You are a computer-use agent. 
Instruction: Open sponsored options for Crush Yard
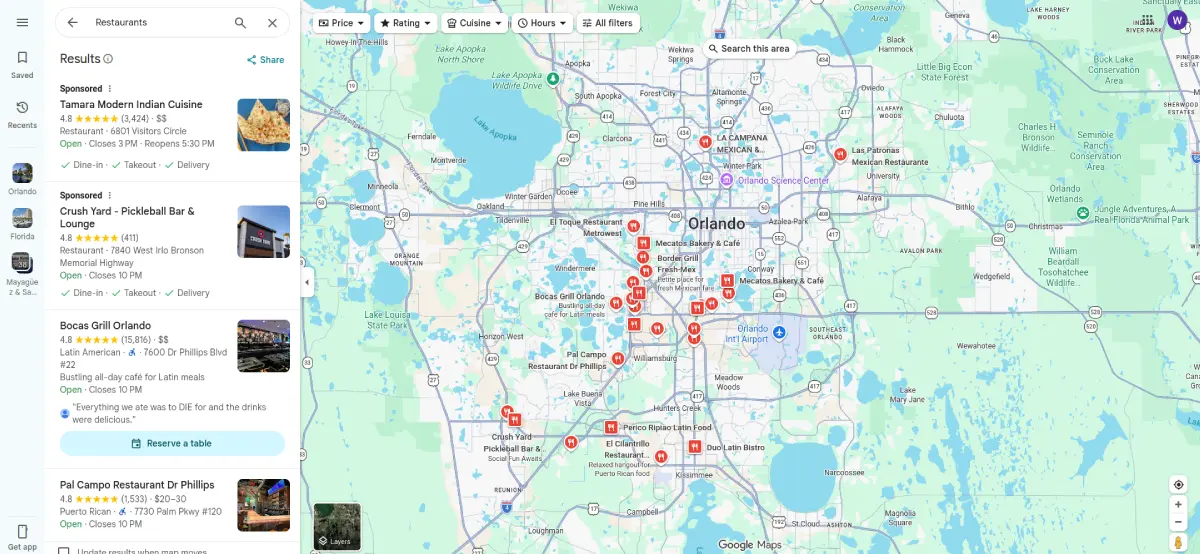click(110, 195)
